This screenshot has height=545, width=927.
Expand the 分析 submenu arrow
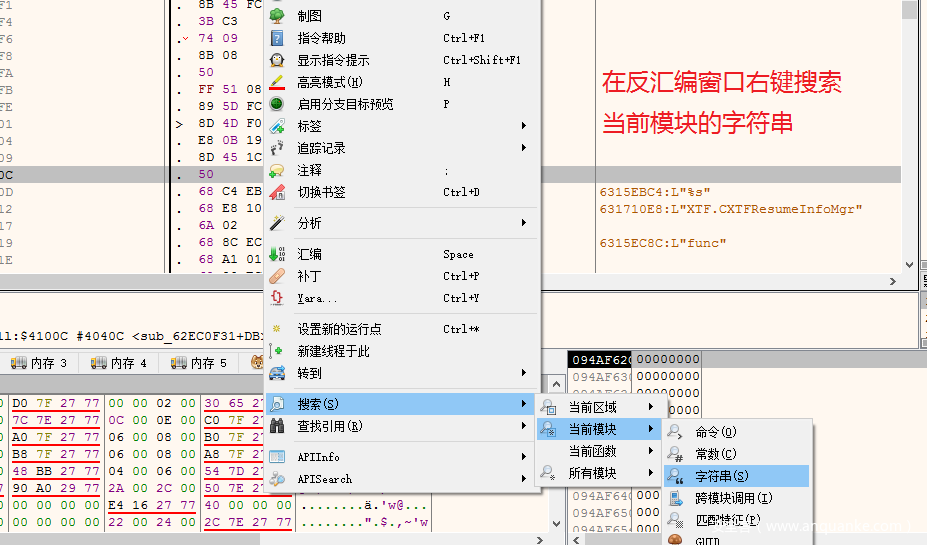[524, 223]
